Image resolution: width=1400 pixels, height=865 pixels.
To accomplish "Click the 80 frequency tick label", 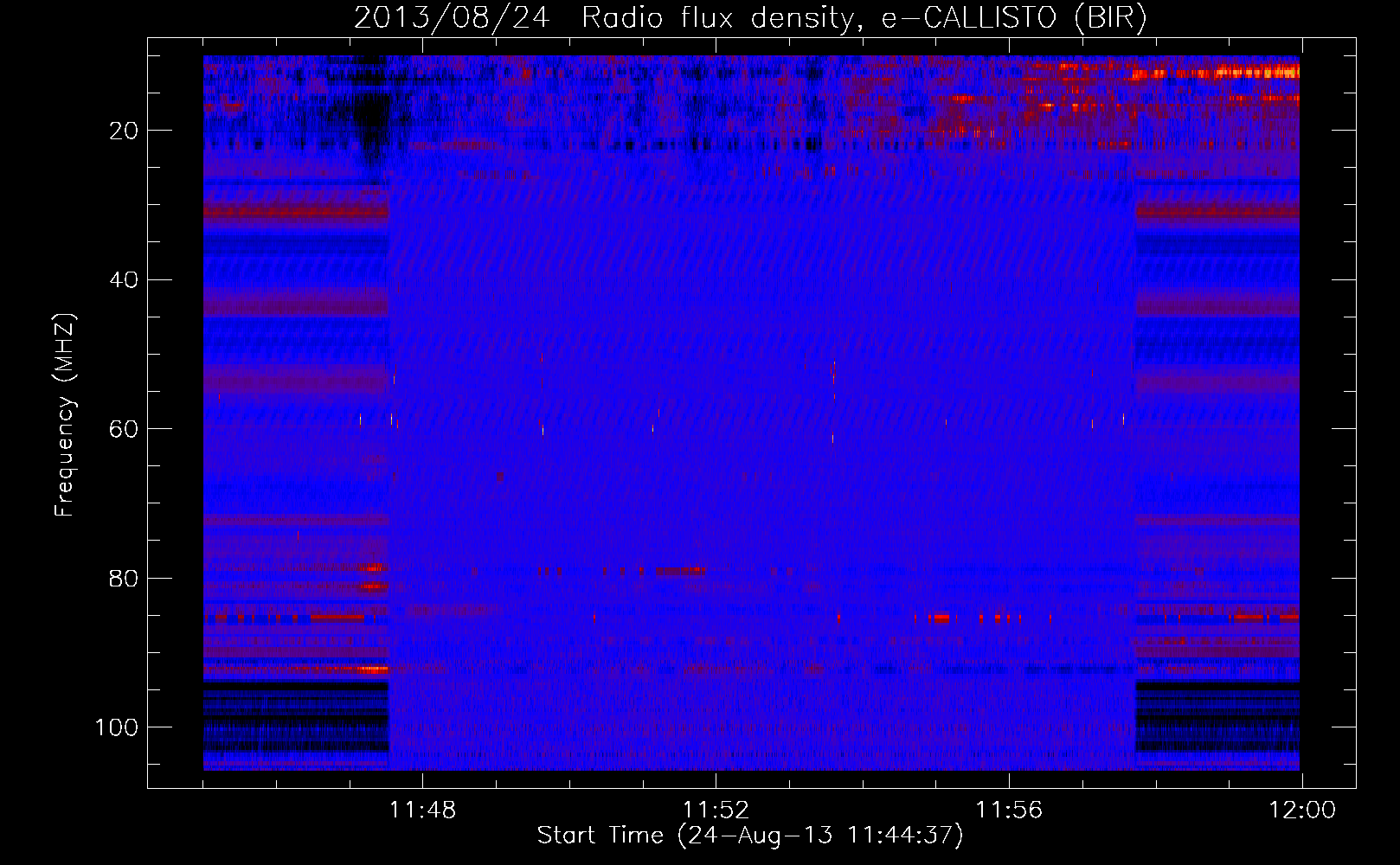I will point(124,578).
